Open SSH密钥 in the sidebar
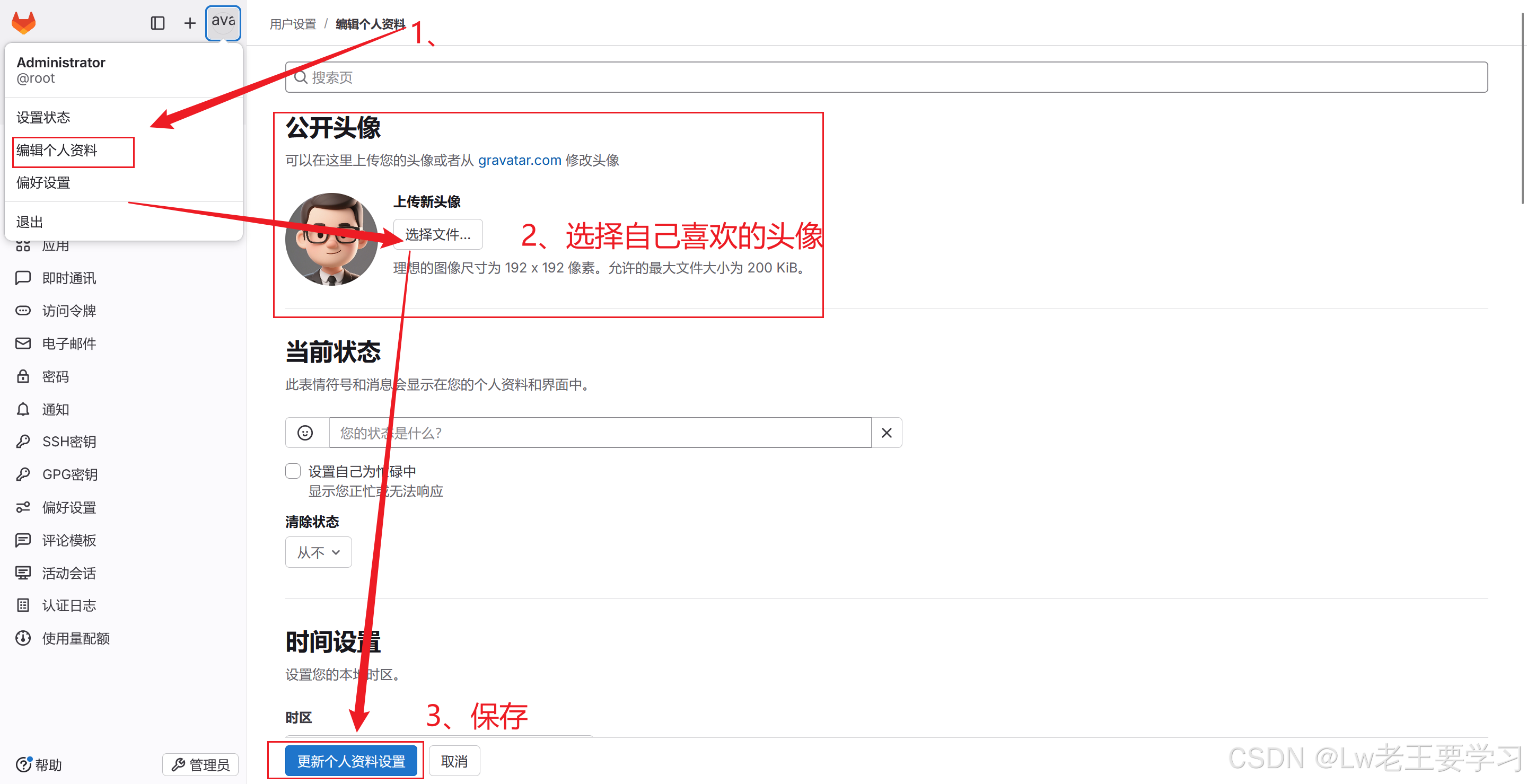Viewport: 1527px width, 784px height. tap(69, 442)
